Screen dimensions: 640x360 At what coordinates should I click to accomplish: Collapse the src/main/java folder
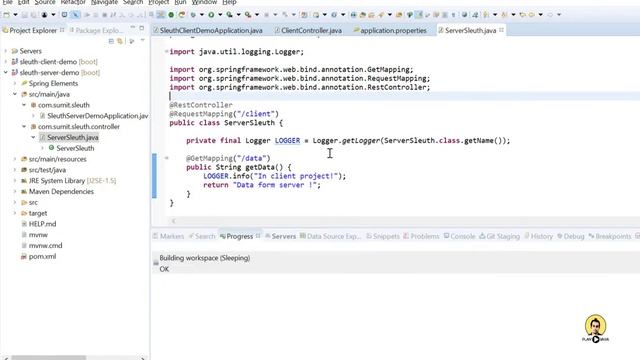tap(15, 94)
